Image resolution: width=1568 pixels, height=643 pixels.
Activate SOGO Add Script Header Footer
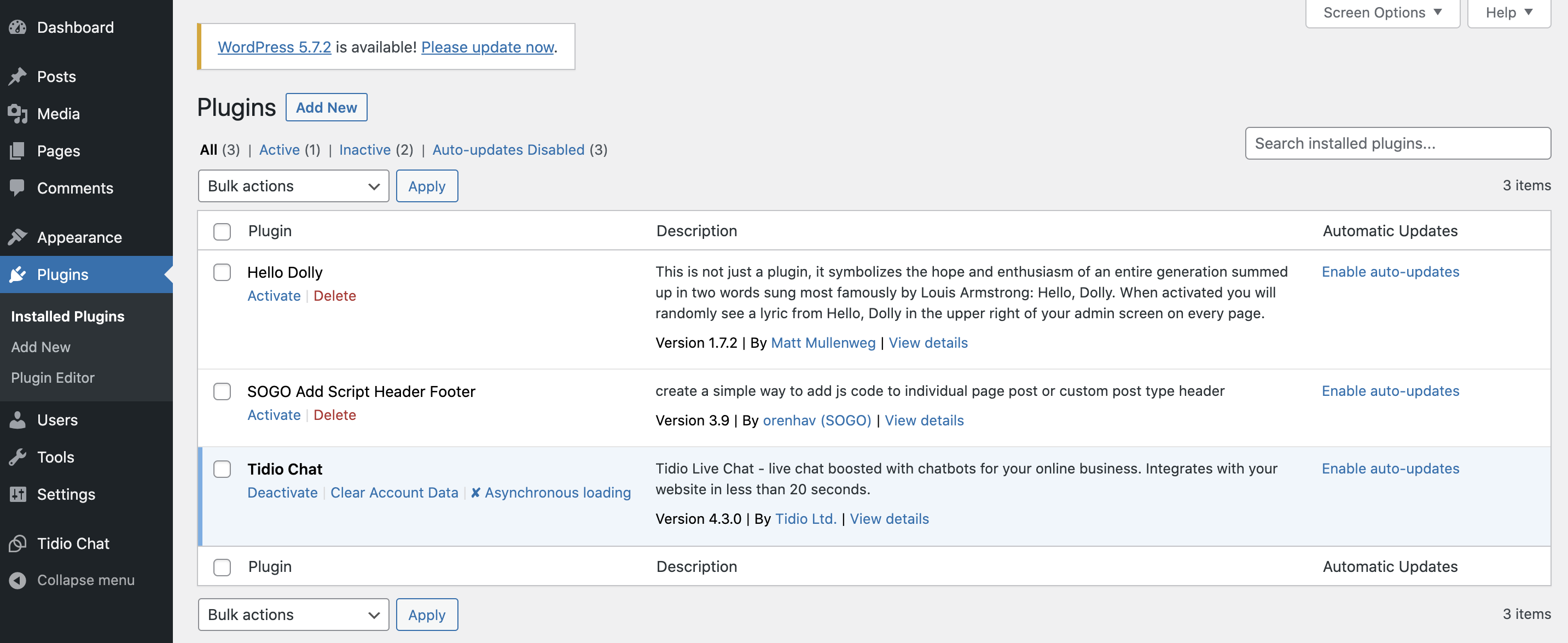point(274,415)
